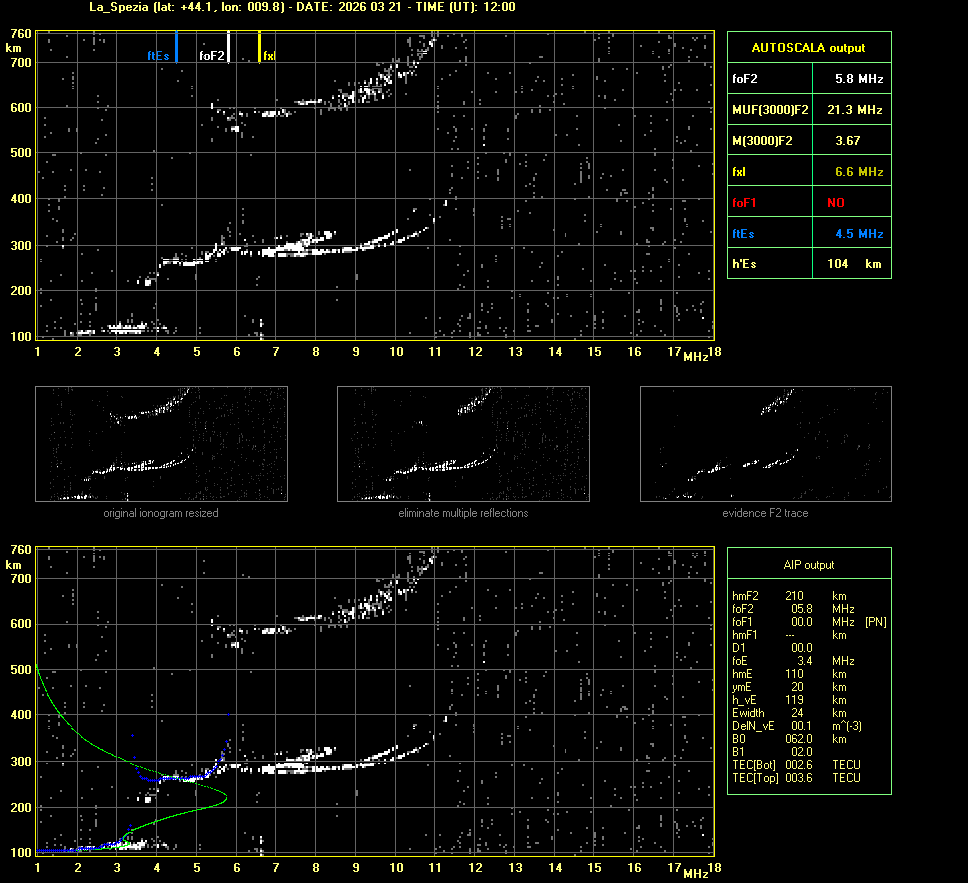Click the TEC[Top] 003.6 TECU entry
968x883 pixels.
(x=795, y=778)
